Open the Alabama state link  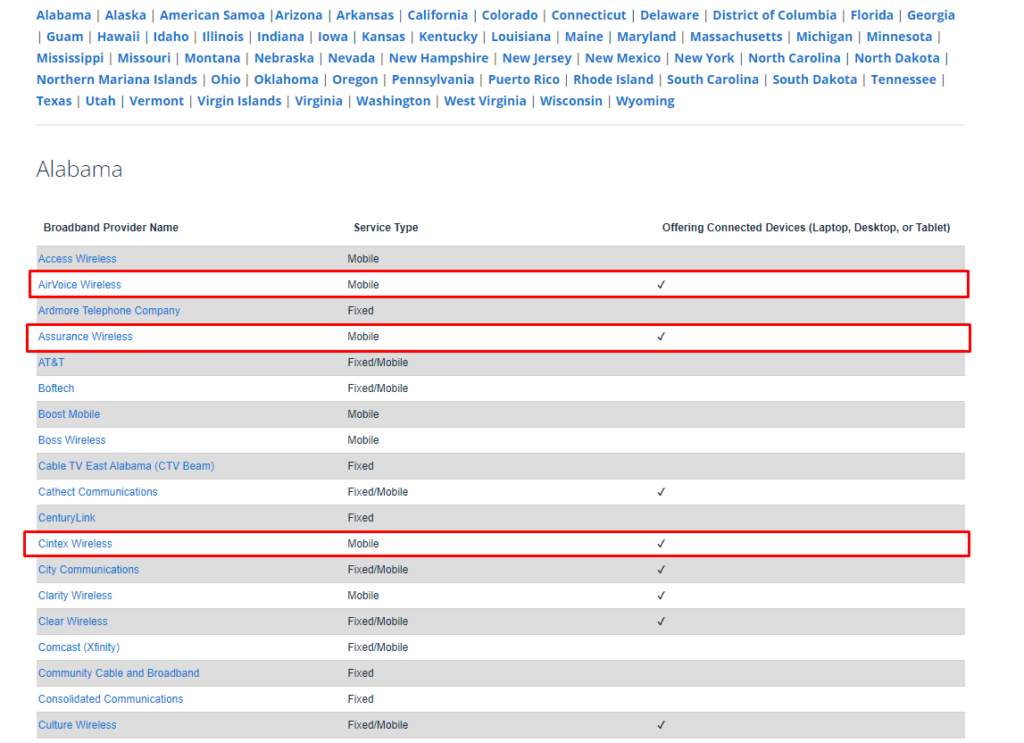click(x=63, y=15)
